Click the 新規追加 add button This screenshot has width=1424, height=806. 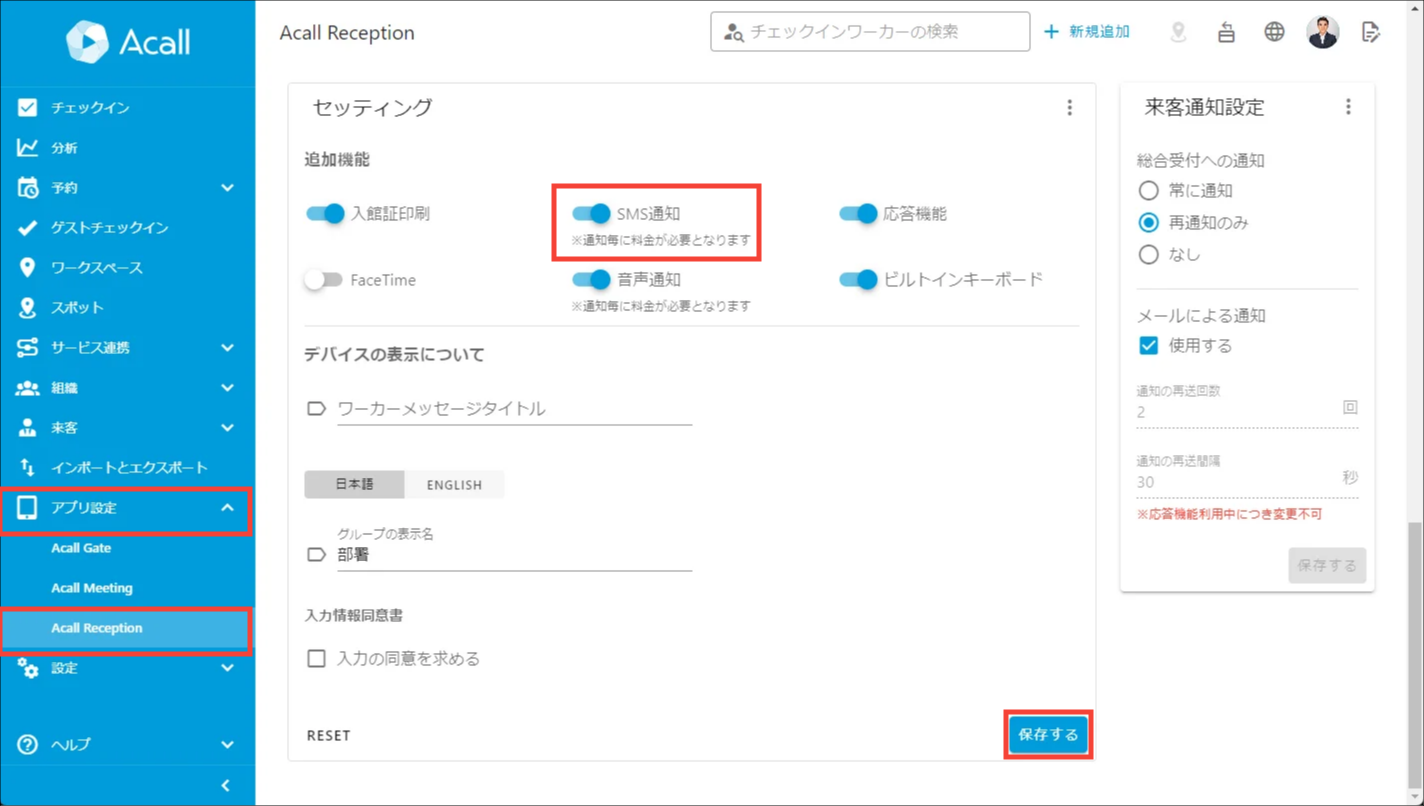click(x=1086, y=32)
